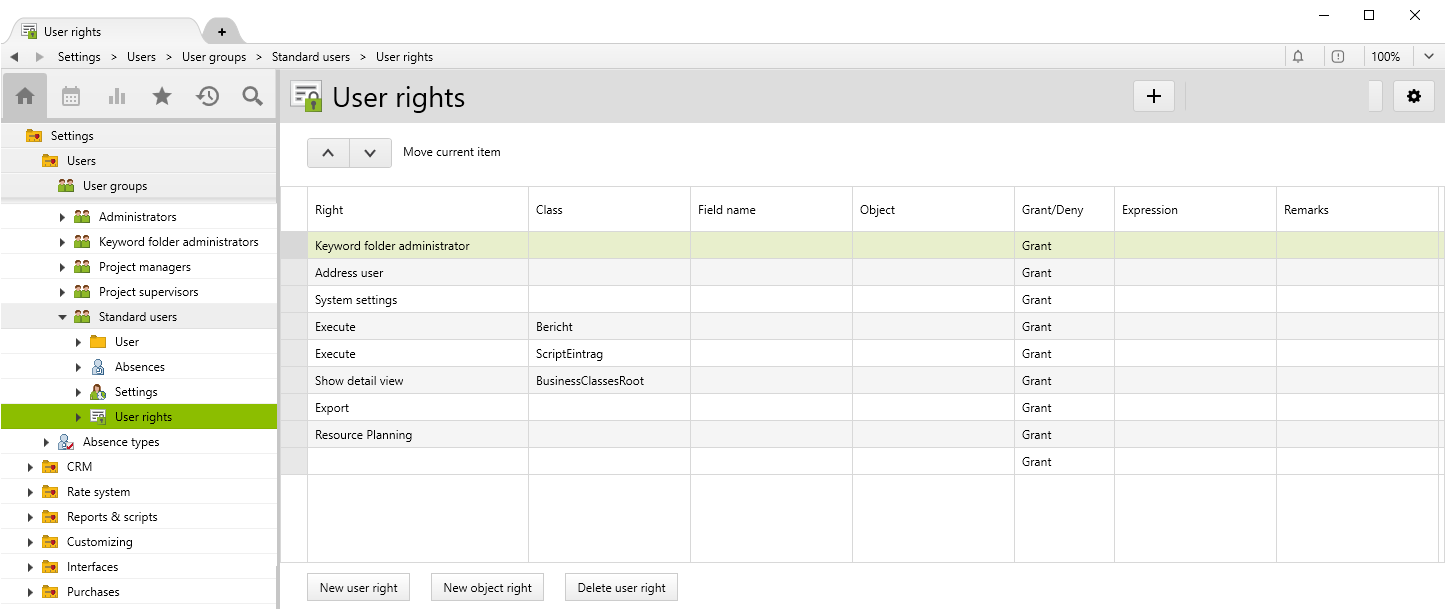Open the history clock icon
1446x610 pixels.
[x=208, y=96]
